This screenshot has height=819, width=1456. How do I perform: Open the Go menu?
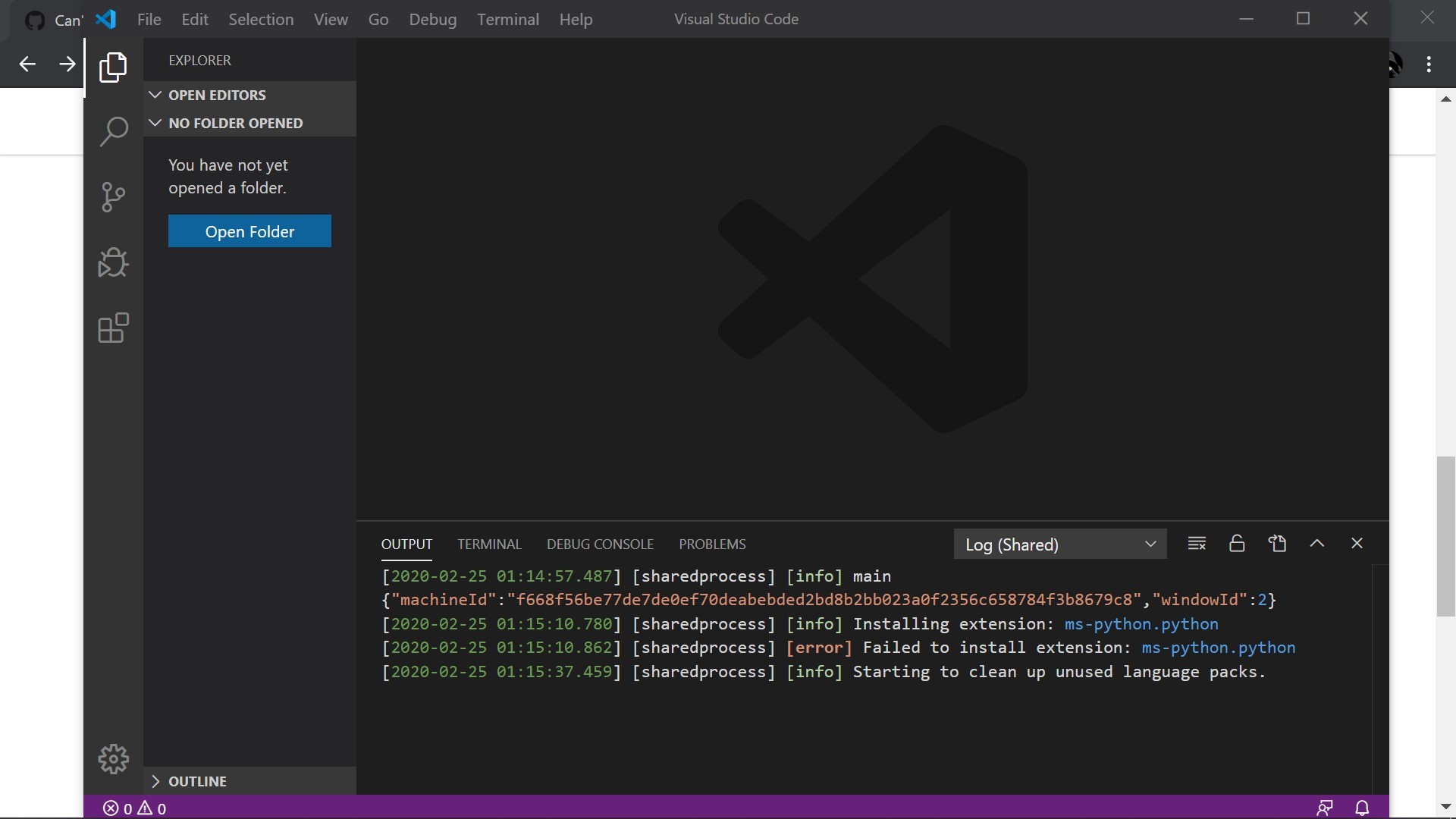coord(378,19)
